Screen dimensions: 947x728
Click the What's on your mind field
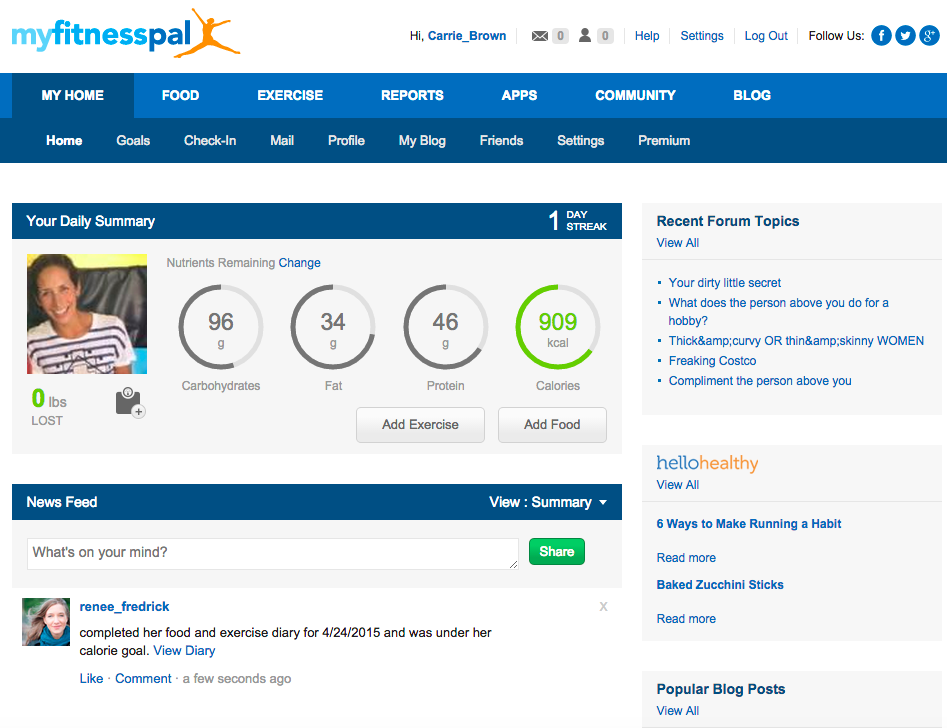coord(272,553)
